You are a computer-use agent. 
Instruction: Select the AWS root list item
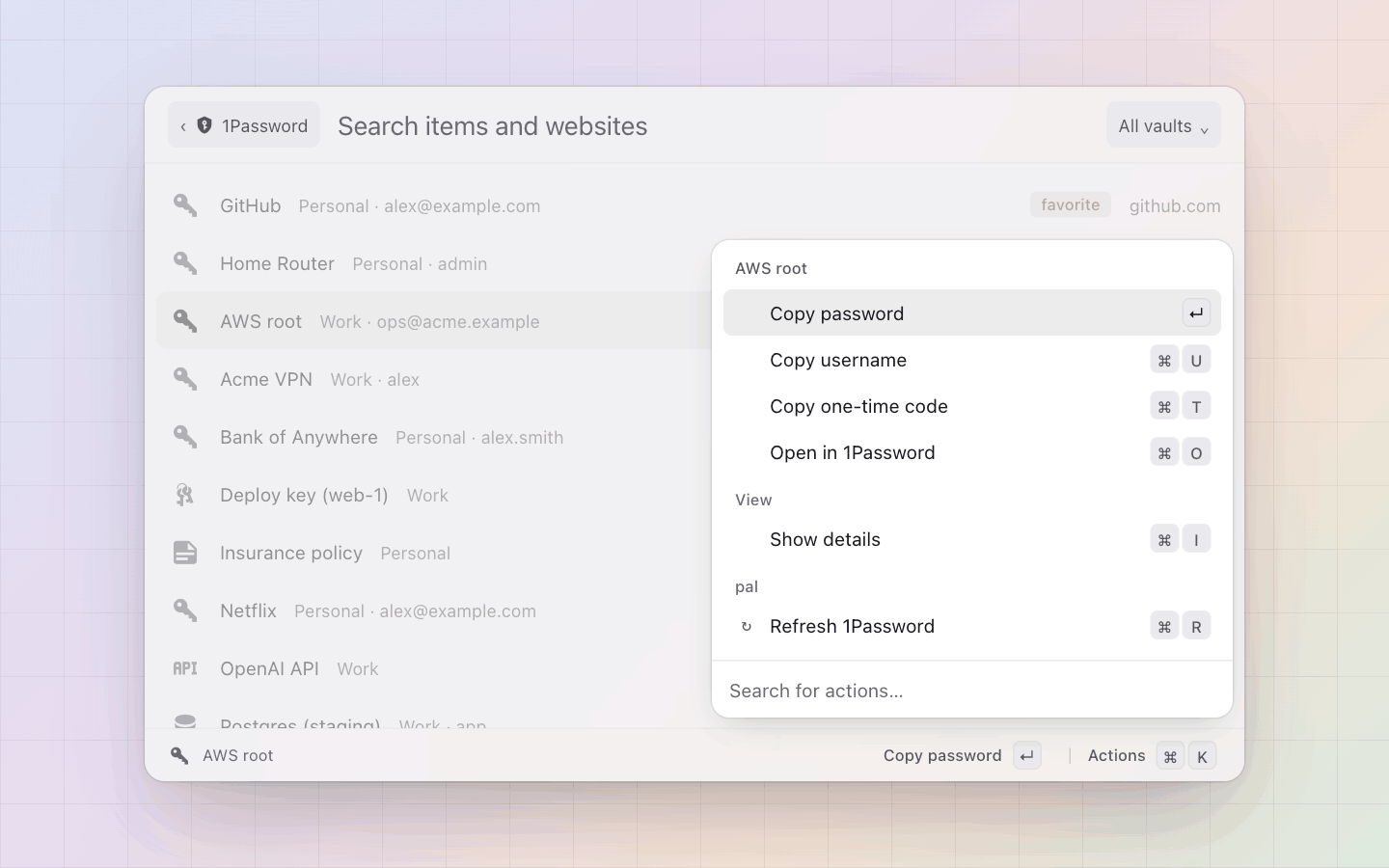pos(434,321)
